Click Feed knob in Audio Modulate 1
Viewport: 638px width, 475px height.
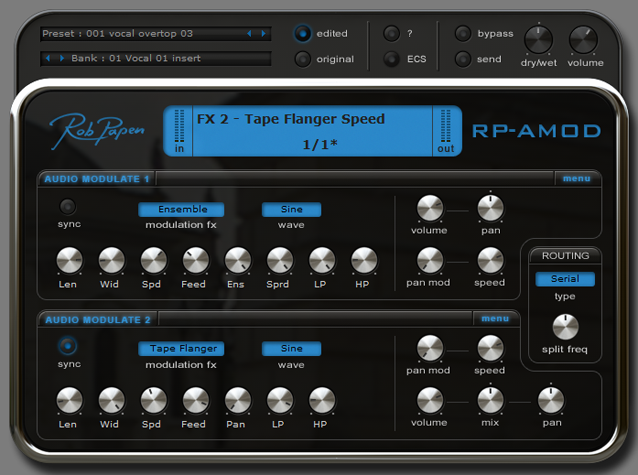click(x=196, y=260)
